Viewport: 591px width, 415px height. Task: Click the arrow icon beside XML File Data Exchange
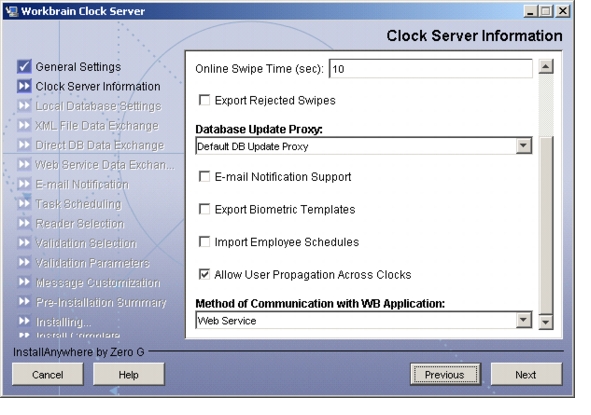click(x=24, y=126)
